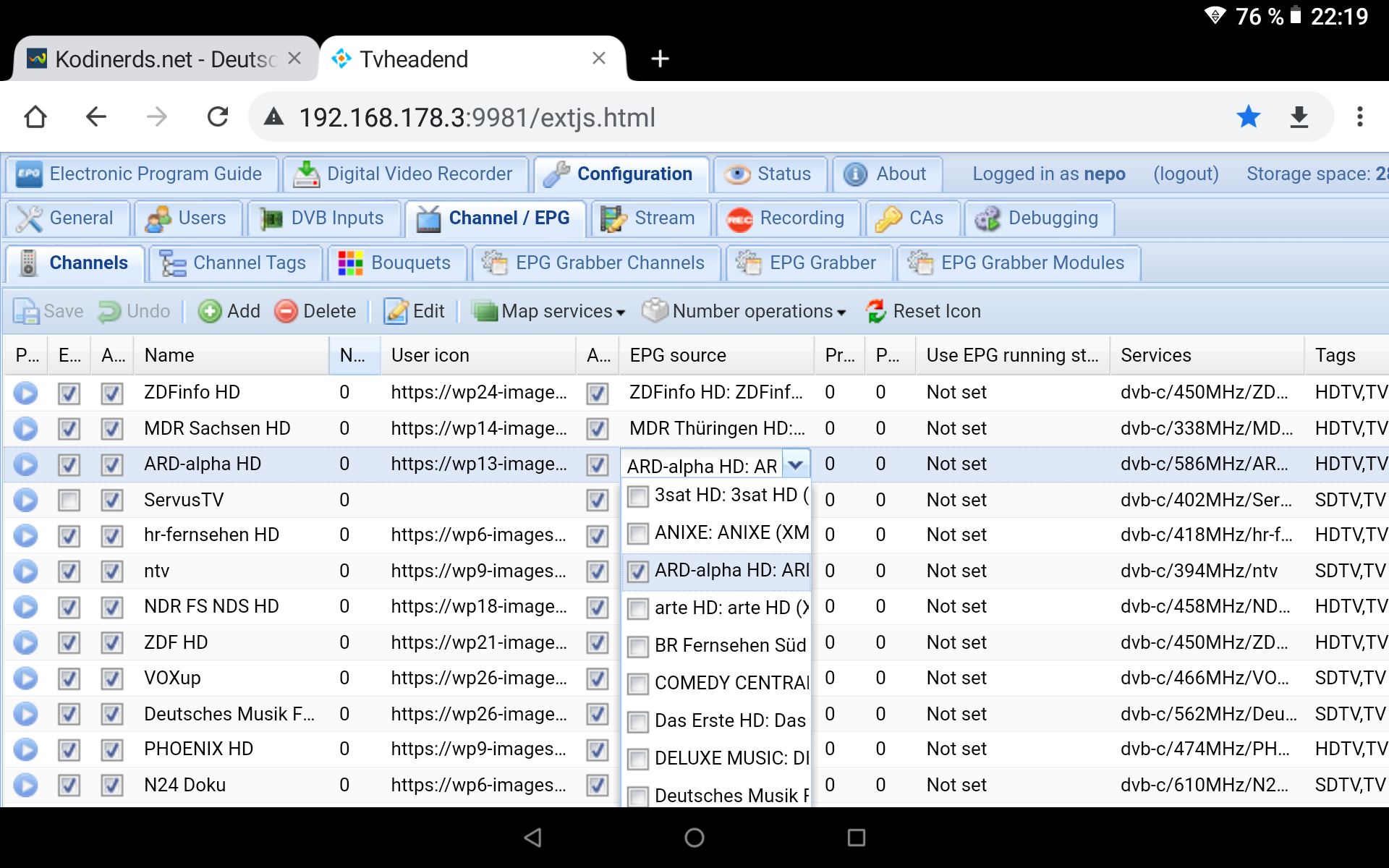This screenshot has width=1389, height=868.
Task: Click the insecure site warning icon
Action: point(273,116)
